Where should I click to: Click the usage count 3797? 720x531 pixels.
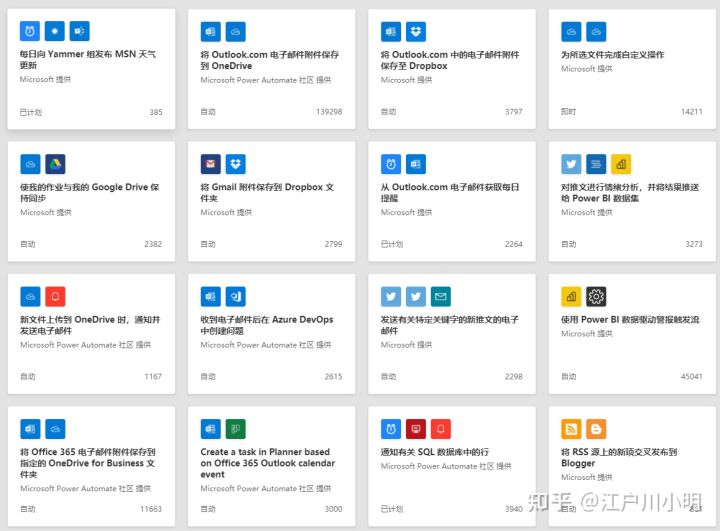click(x=514, y=112)
